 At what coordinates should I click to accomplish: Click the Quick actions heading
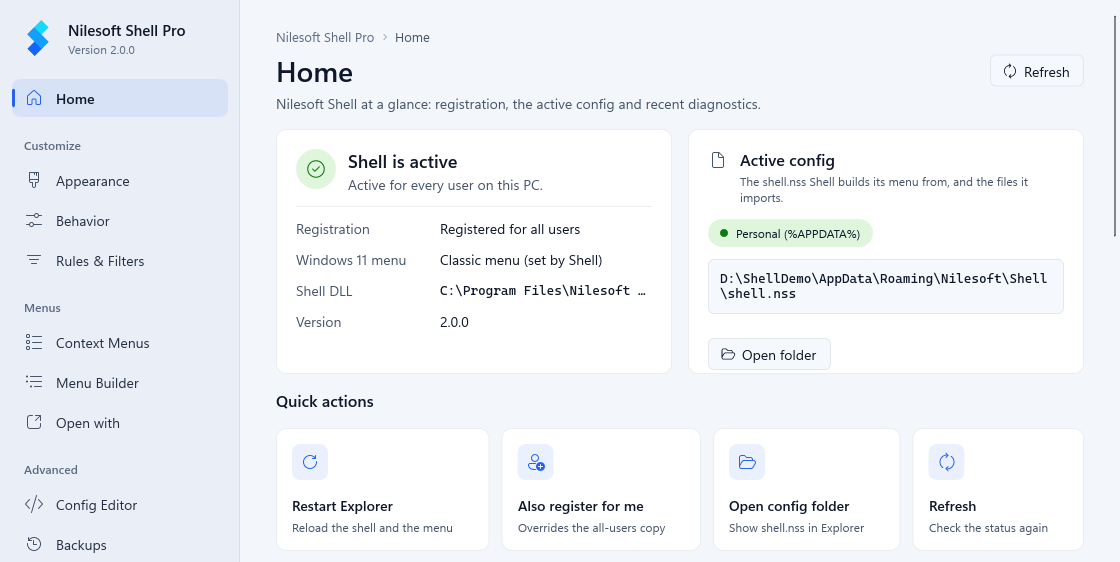coord(325,401)
